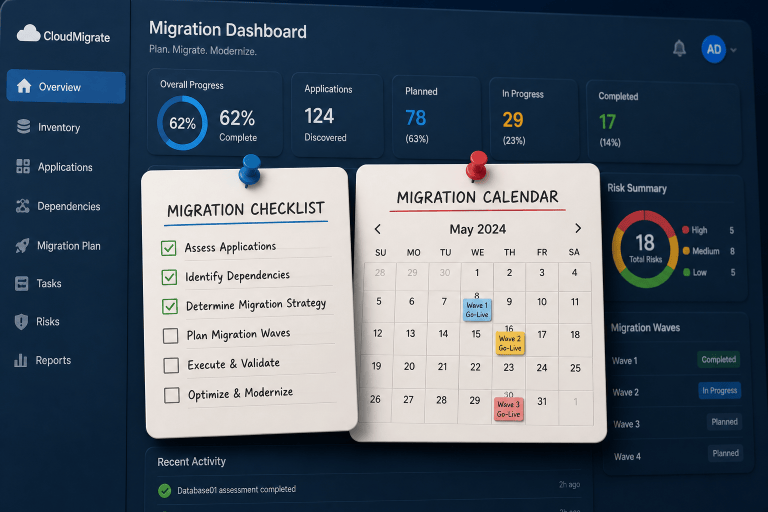Expand the user account dropdown arrow
Image resolution: width=768 pixels, height=512 pixels.
click(733, 50)
